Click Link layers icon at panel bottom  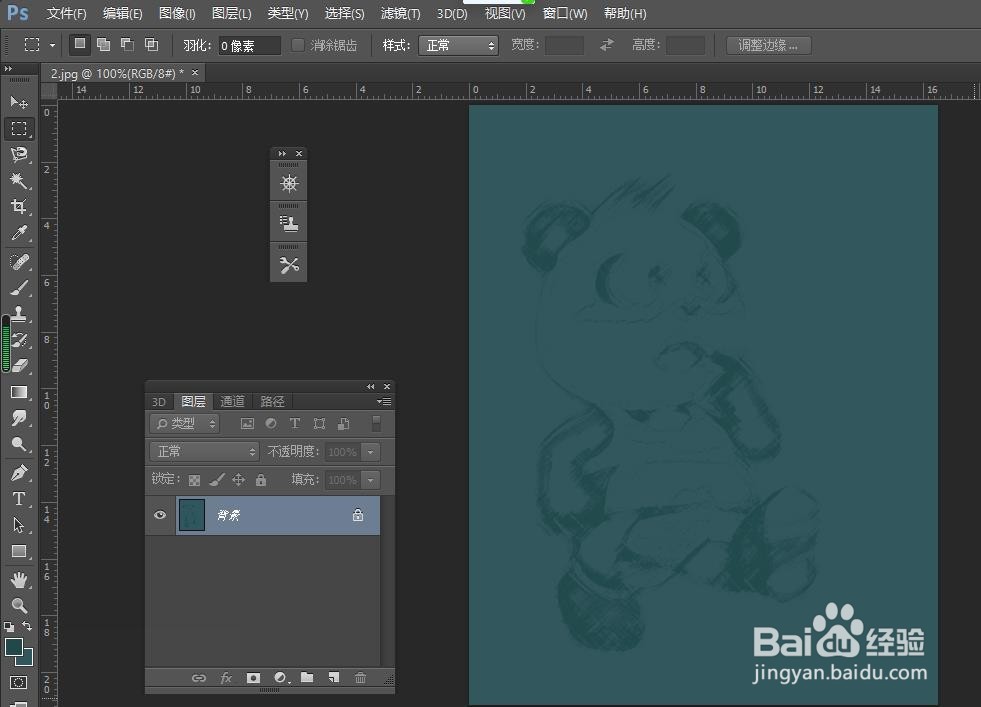[198, 678]
